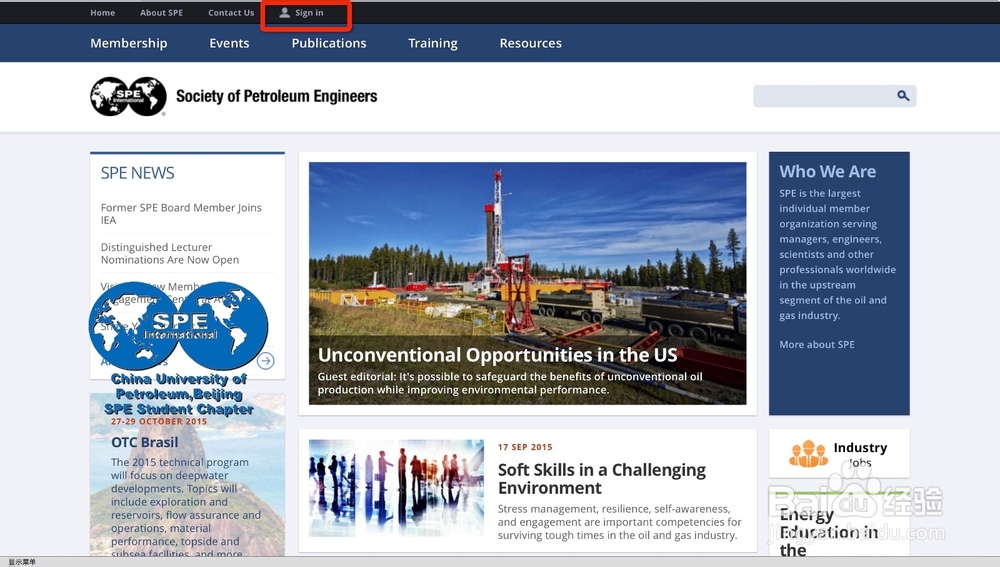The width and height of the screenshot is (1000, 567).
Task: Click Society of Petroleum Engineers title
Action: pyautogui.click(x=277, y=96)
